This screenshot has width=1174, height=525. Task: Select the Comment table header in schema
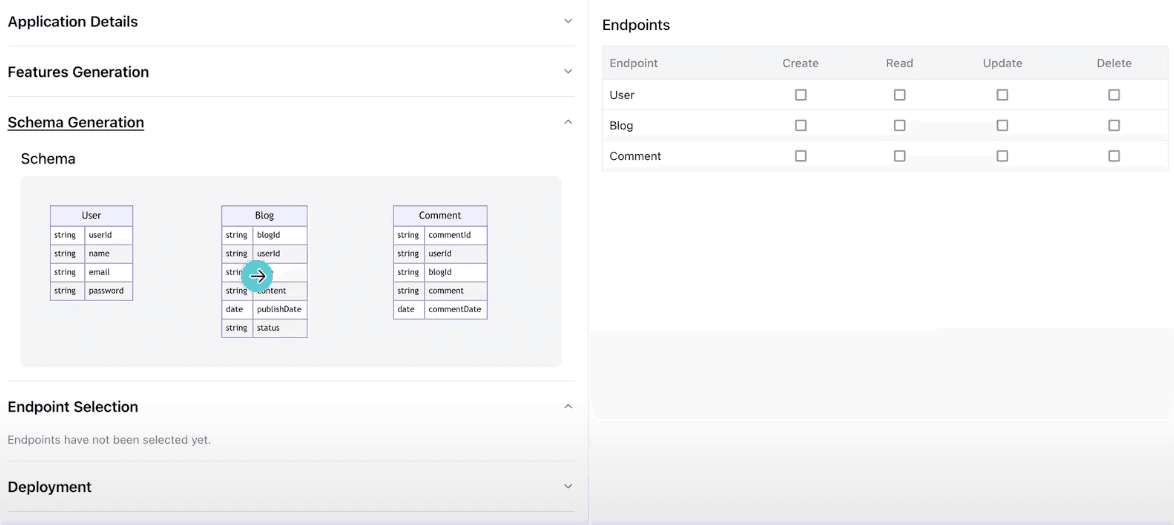[x=440, y=216]
